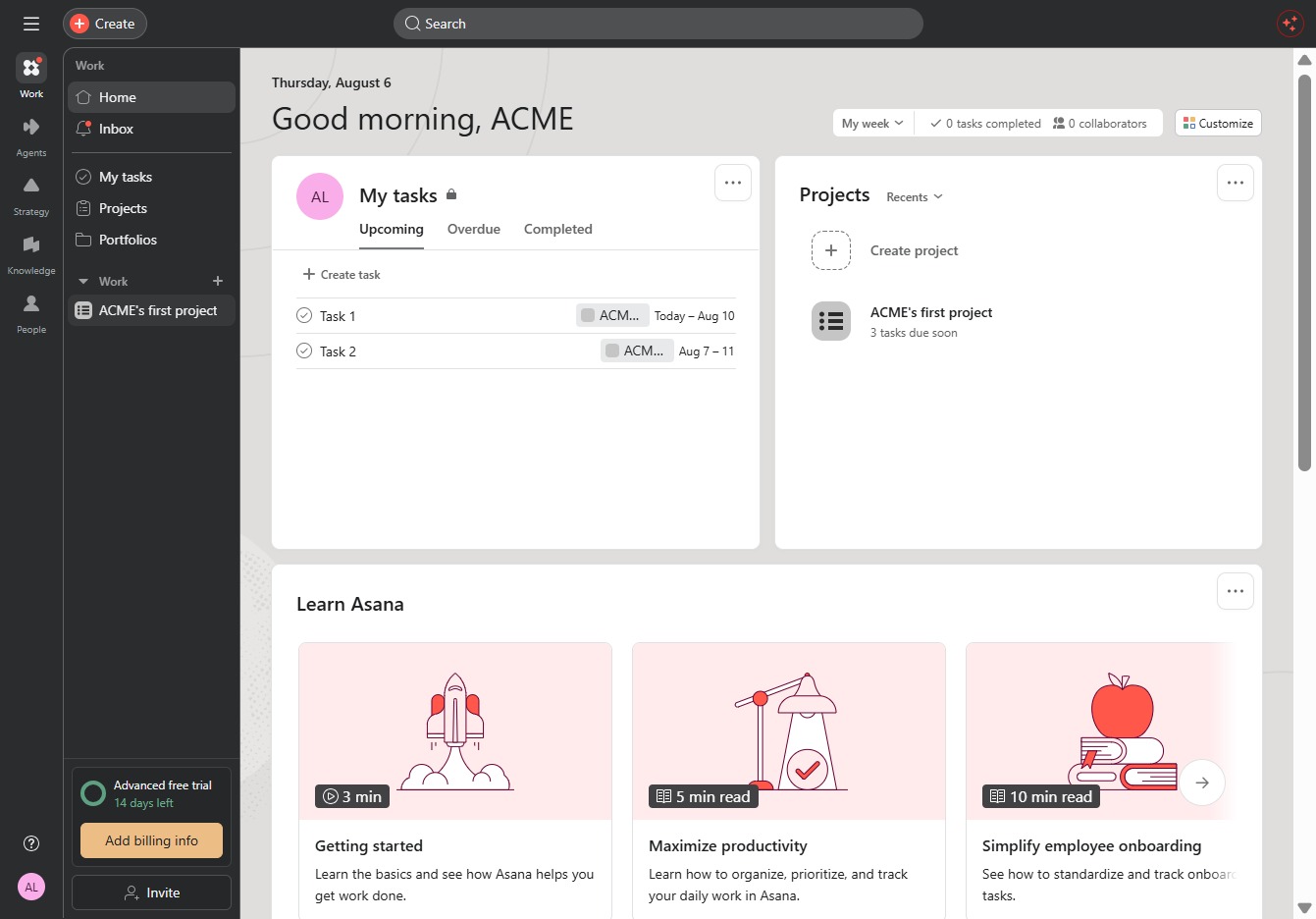
Task: Mark Task 2 as complete
Action: pos(304,351)
